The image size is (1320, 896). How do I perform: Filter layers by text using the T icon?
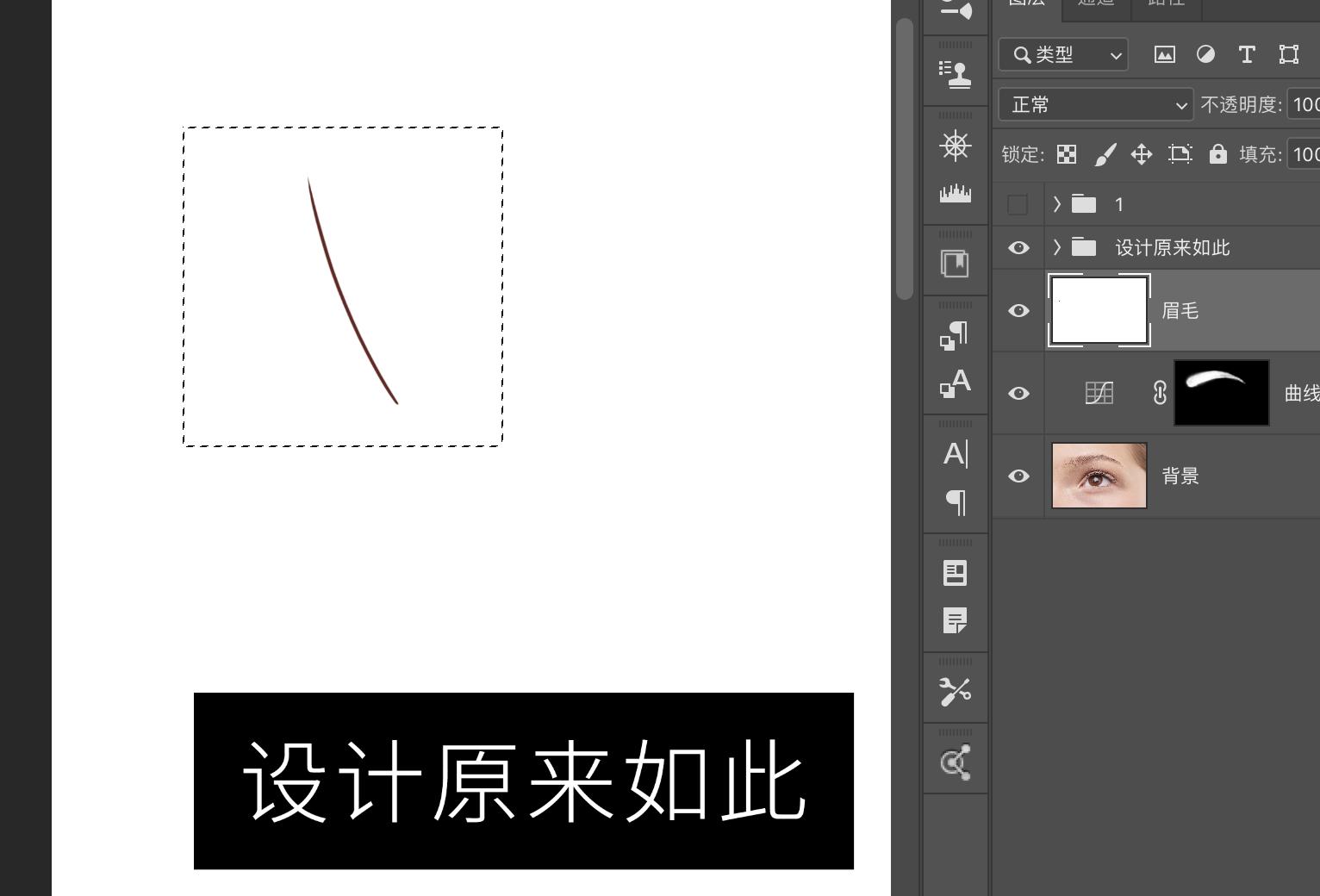coord(1246,54)
